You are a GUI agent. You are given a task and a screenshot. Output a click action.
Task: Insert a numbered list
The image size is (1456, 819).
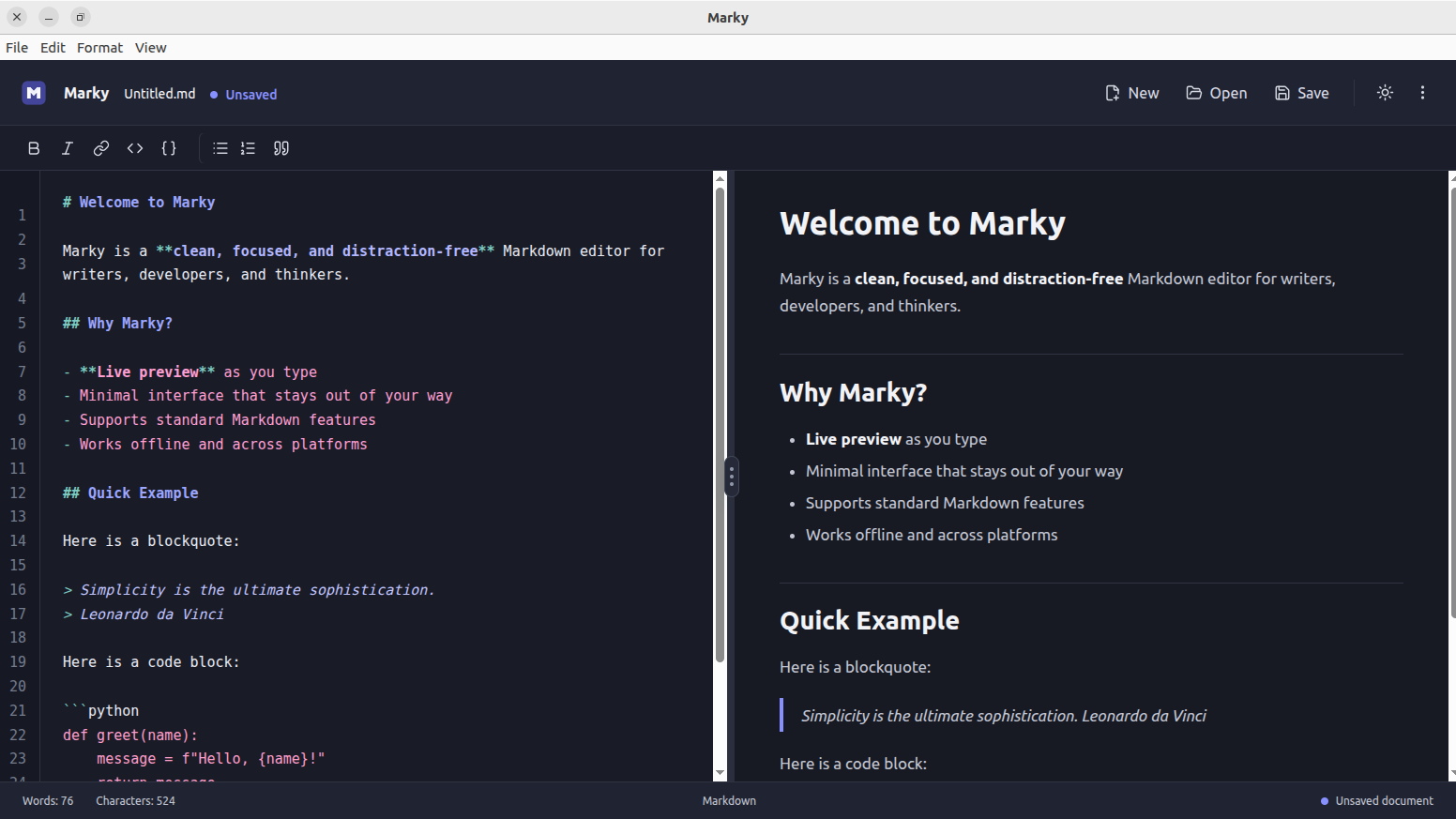(x=248, y=148)
